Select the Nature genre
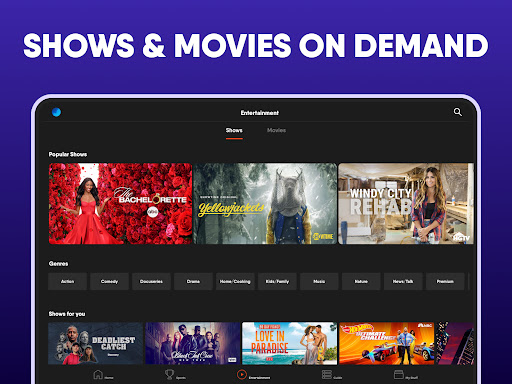Image resolution: width=512 pixels, height=384 pixels. [x=361, y=281]
